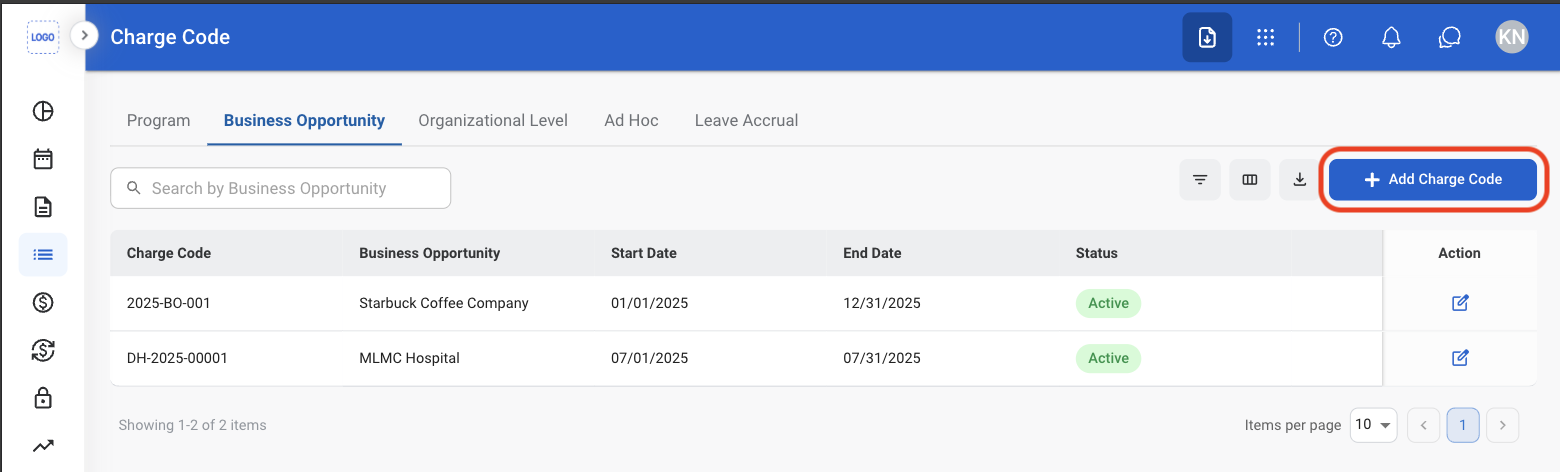Expand the sidebar with chevron arrow

point(85,36)
